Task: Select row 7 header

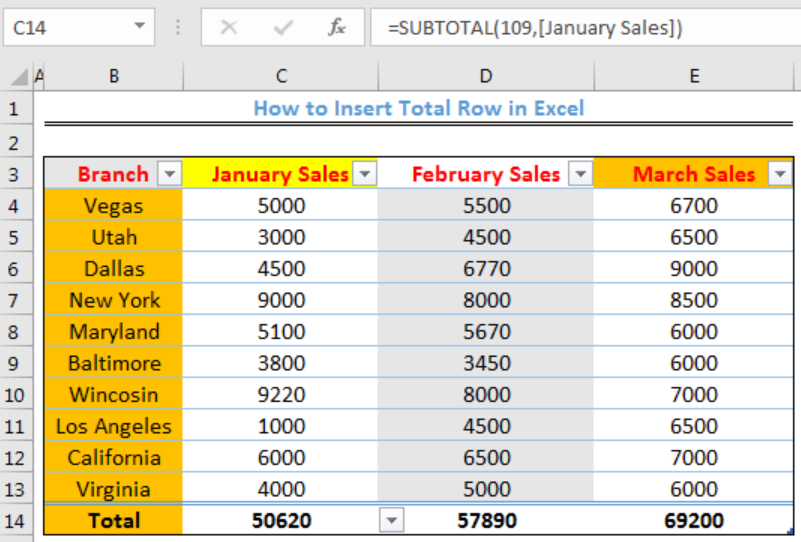Action: pos(14,300)
